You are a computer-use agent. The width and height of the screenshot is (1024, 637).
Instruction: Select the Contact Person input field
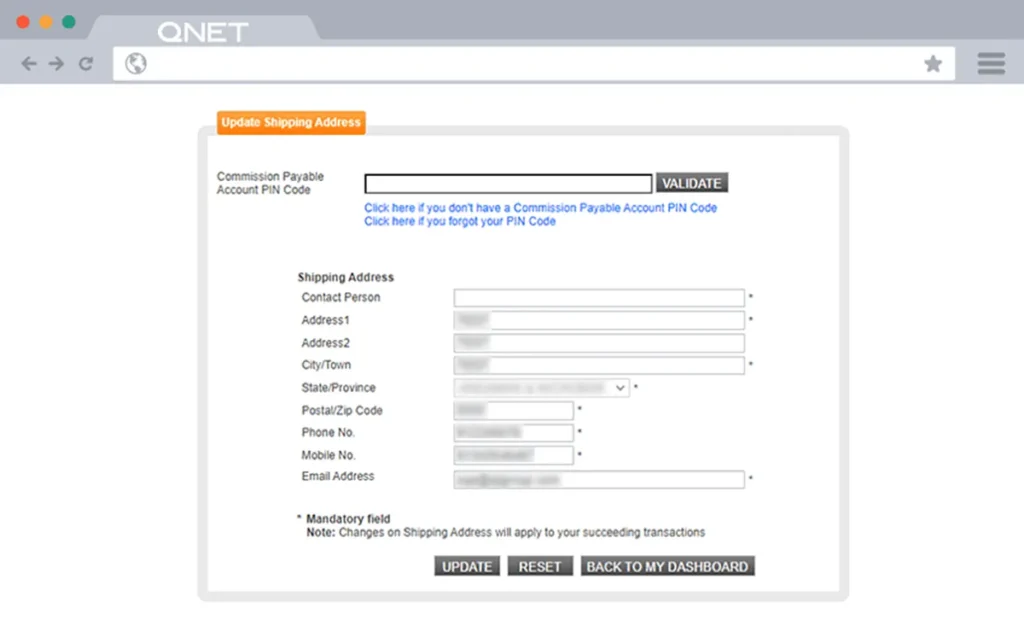(x=598, y=297)
